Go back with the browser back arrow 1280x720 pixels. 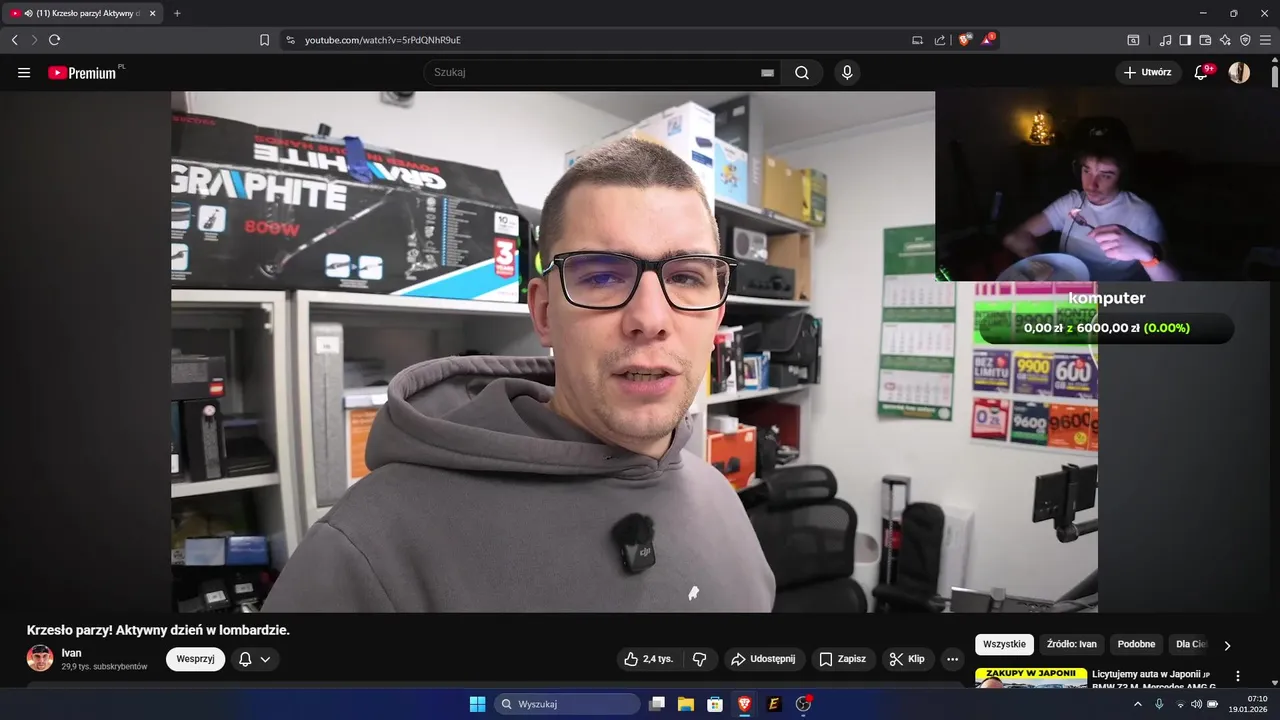(x=14, y=40)
